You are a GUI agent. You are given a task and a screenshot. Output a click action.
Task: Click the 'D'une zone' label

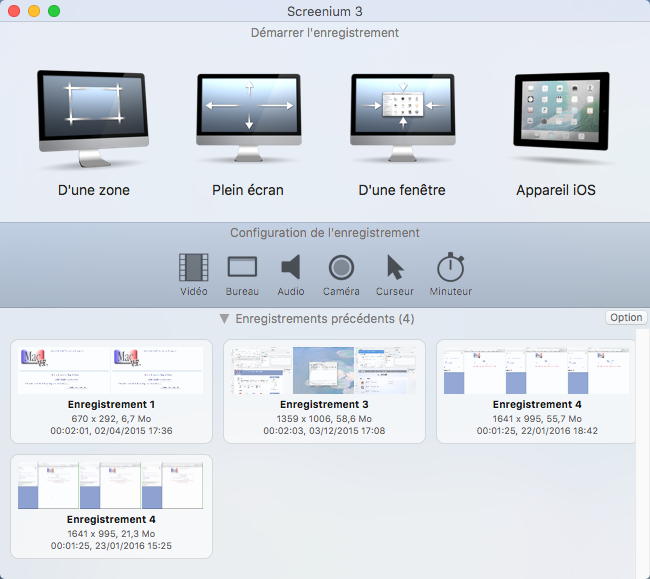point(94,190)
